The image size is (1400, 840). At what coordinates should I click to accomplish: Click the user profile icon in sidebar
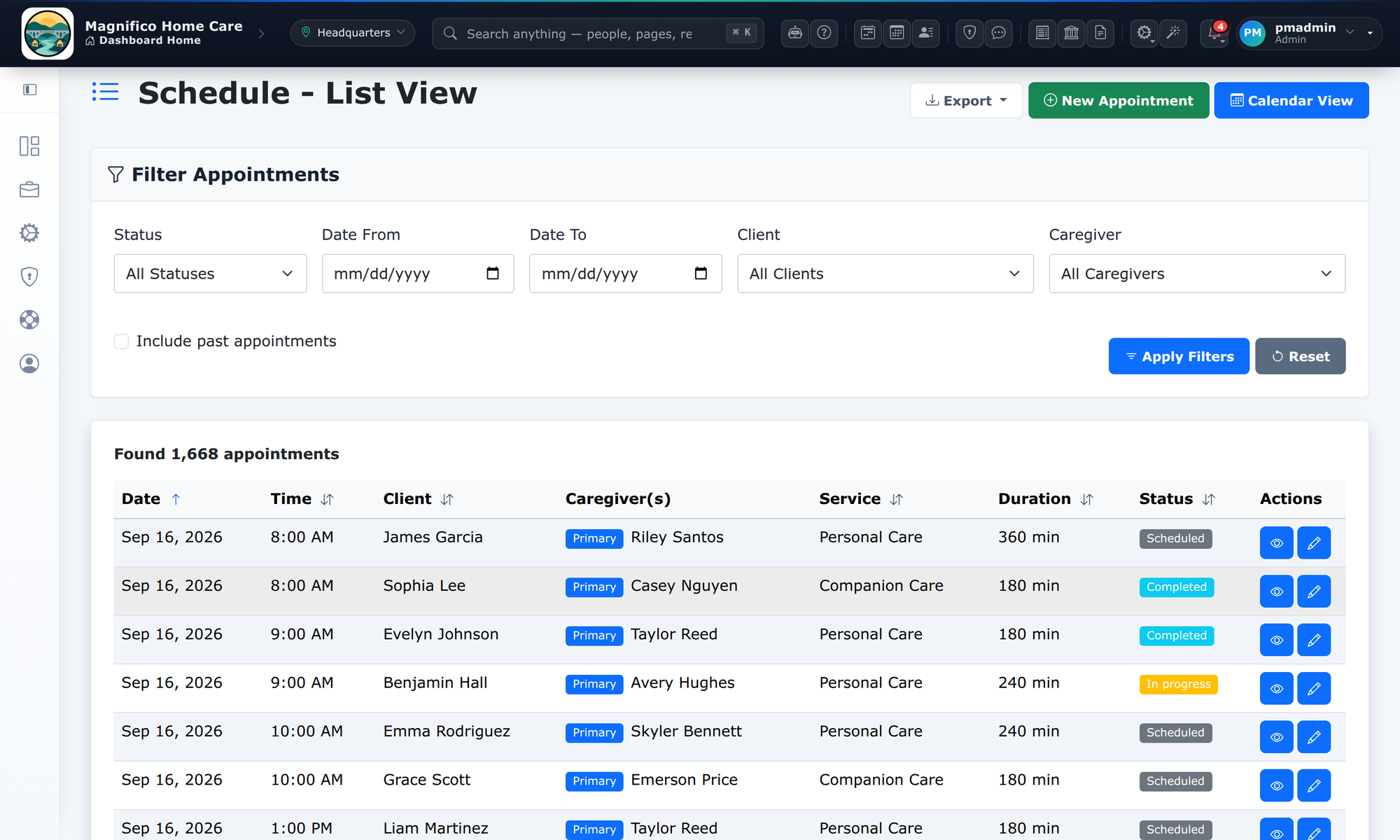(29, 363)
